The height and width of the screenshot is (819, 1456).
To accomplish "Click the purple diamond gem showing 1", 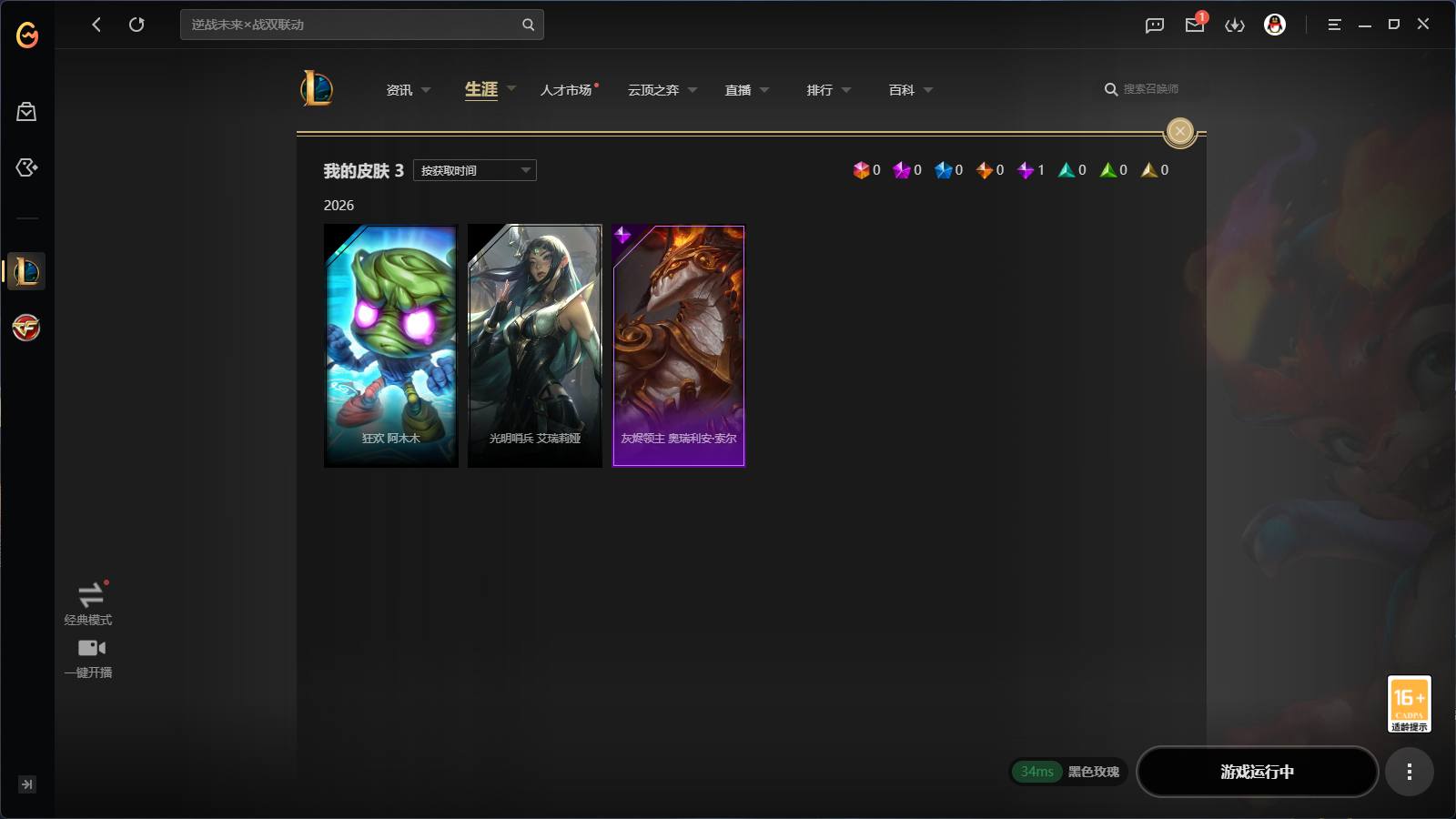I will pos(1031,170).
